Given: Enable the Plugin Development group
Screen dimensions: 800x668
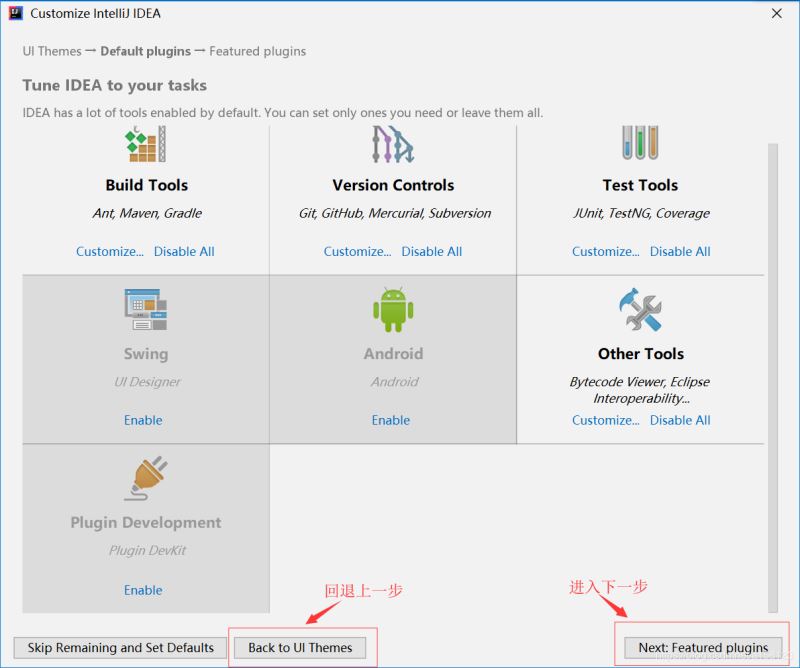Looking at the screenshot, I should tap(143, 590).
